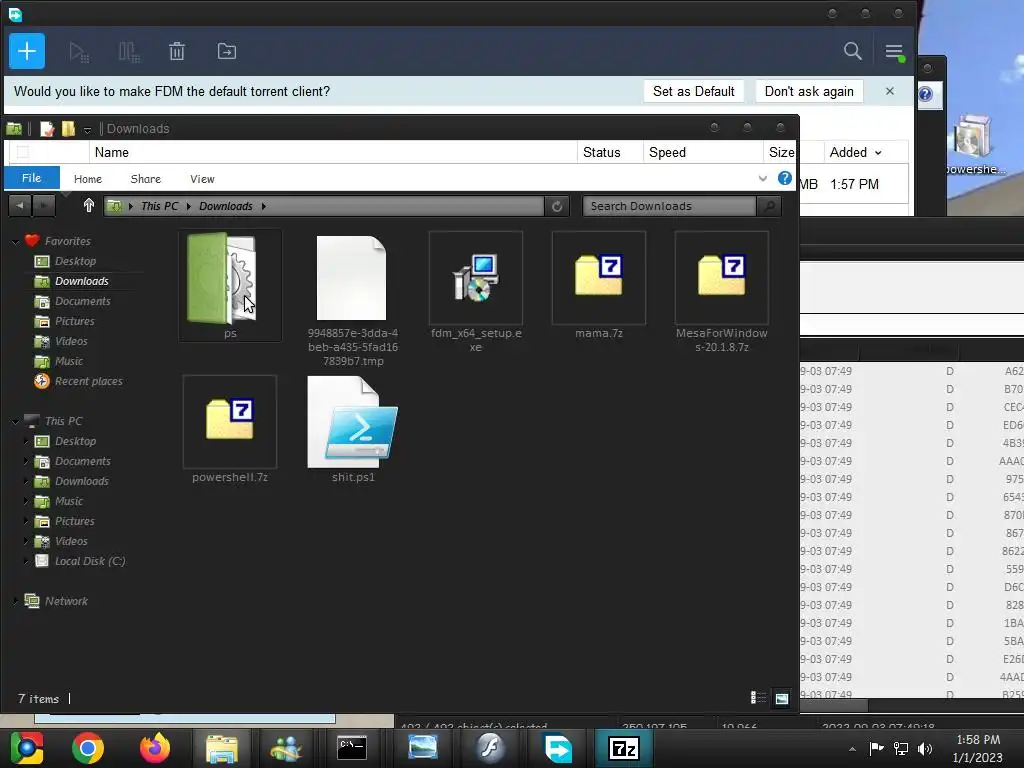Open quick access toolbar dropdown arrow

[87, 129]
